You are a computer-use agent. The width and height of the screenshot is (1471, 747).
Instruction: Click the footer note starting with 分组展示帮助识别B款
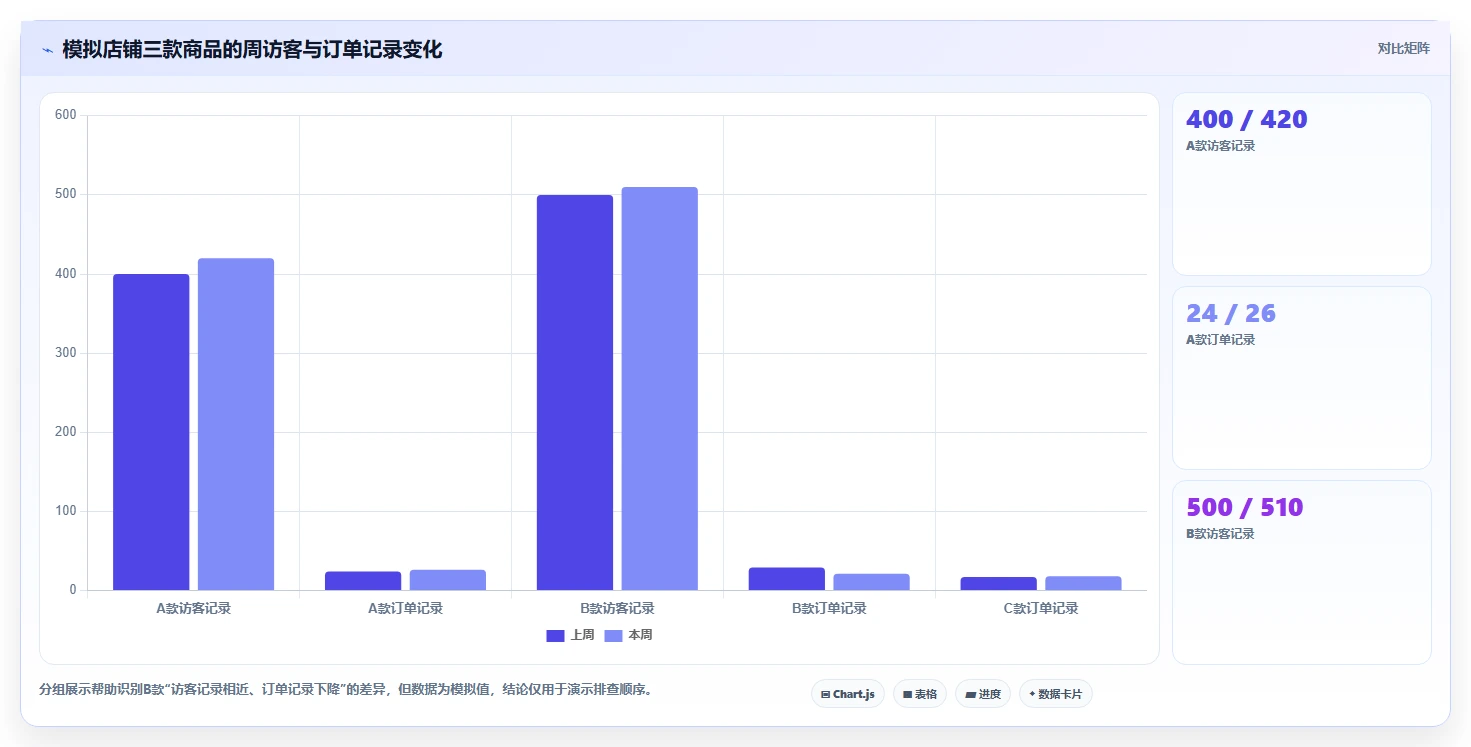click(346, 690)
